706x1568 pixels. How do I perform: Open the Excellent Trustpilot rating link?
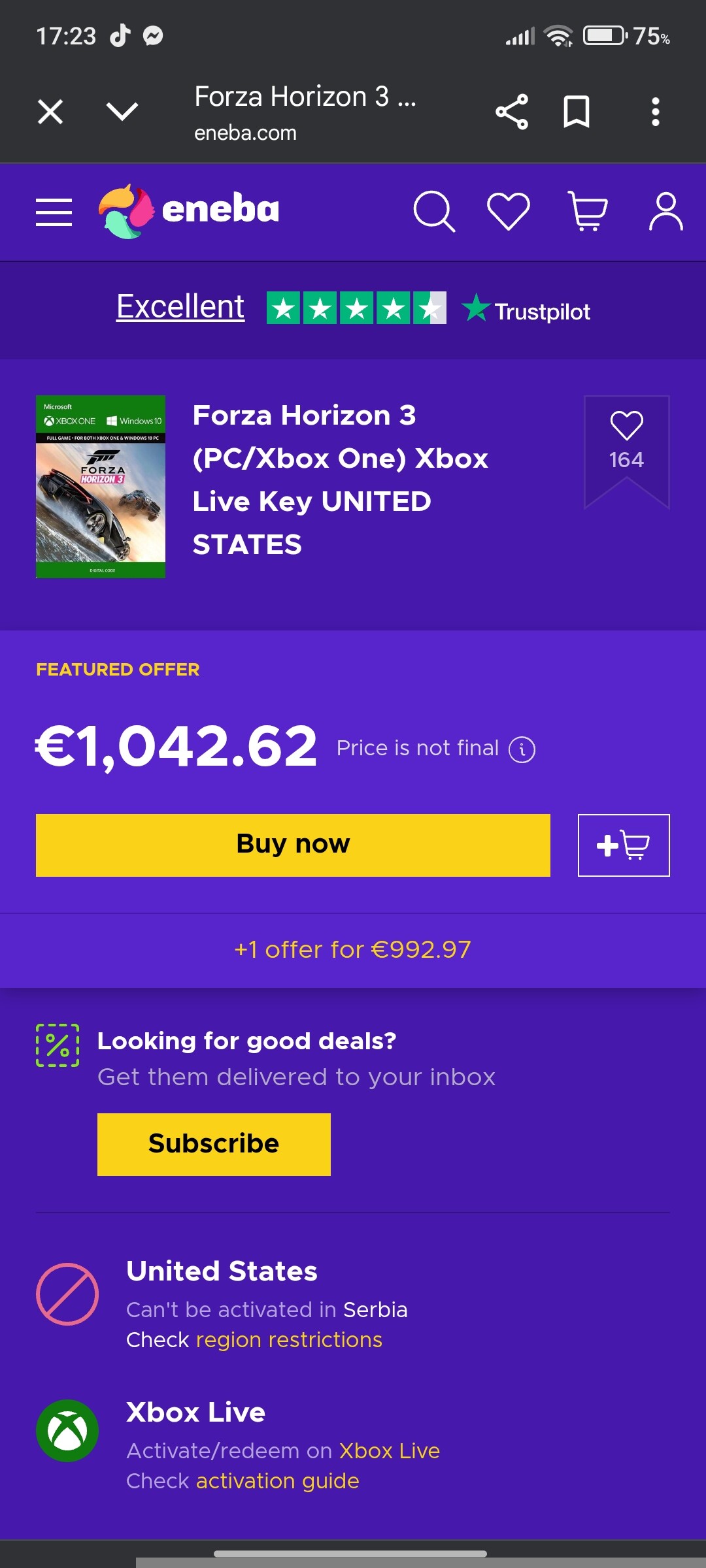180,306
